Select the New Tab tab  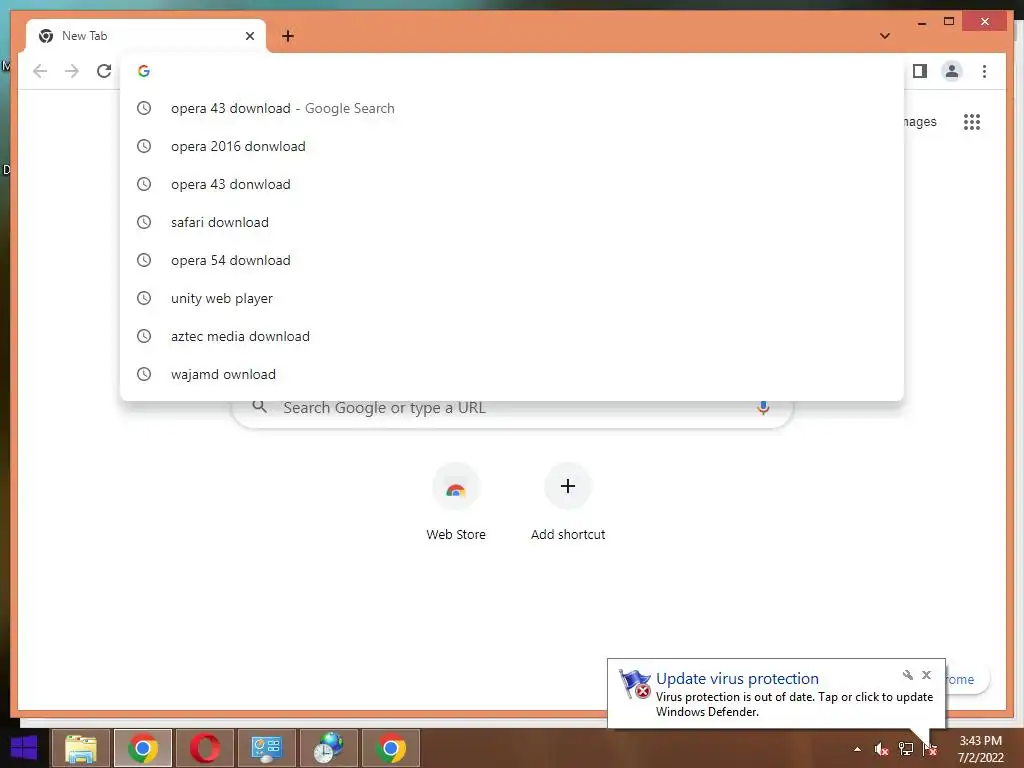tap(146, 36)
